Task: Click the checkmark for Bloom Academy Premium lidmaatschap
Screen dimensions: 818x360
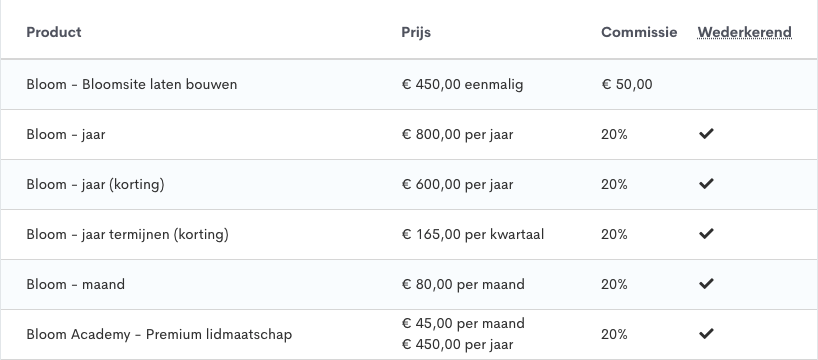Action: pyautogui.click(x=706, y=334)
